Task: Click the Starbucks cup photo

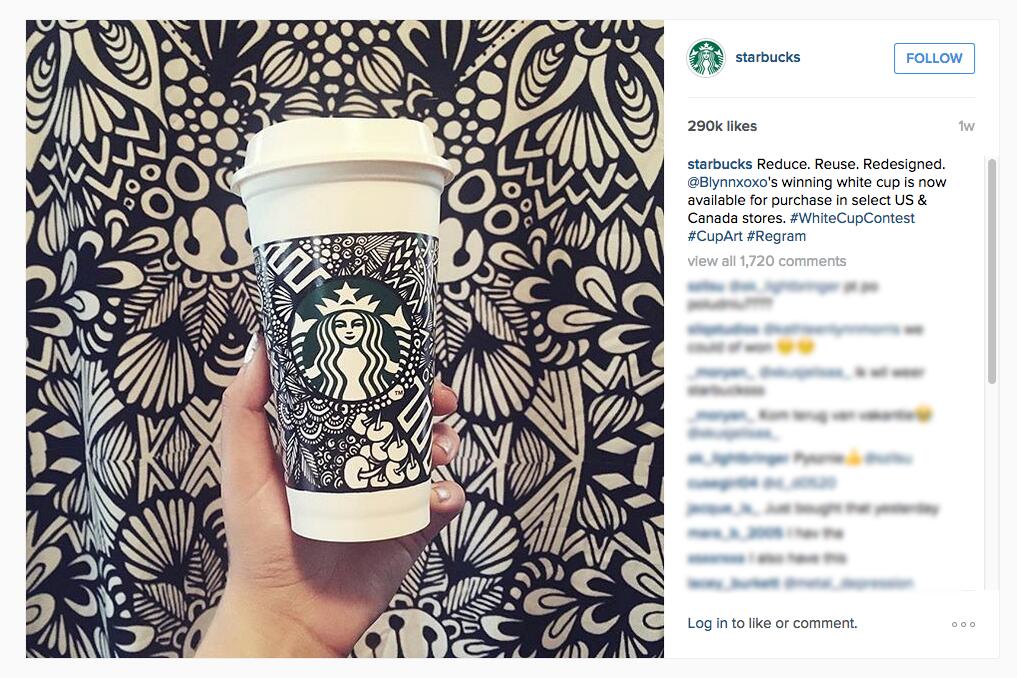Action: 344,339
